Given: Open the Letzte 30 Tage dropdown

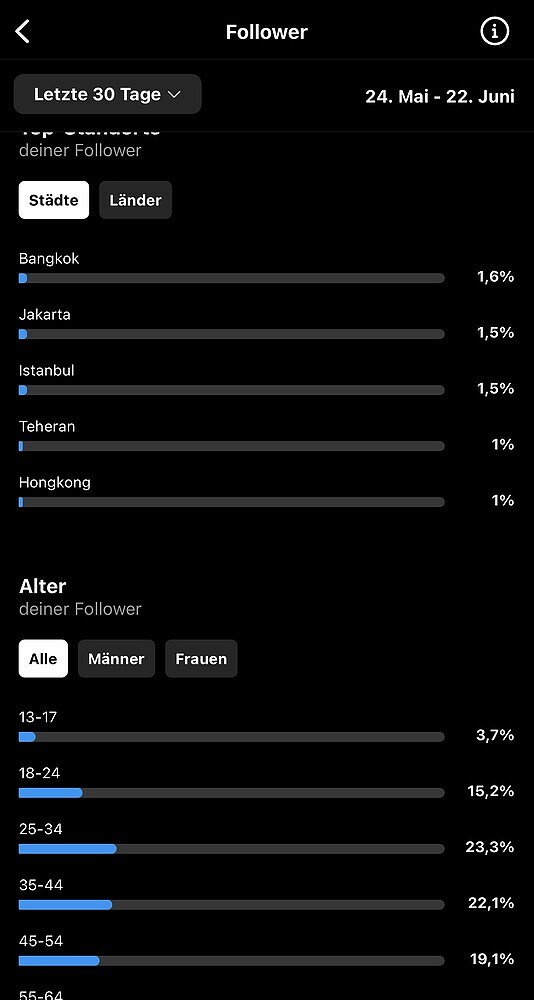Looking at the screenshot, I should pyautogui.click(x=107, y=94).
